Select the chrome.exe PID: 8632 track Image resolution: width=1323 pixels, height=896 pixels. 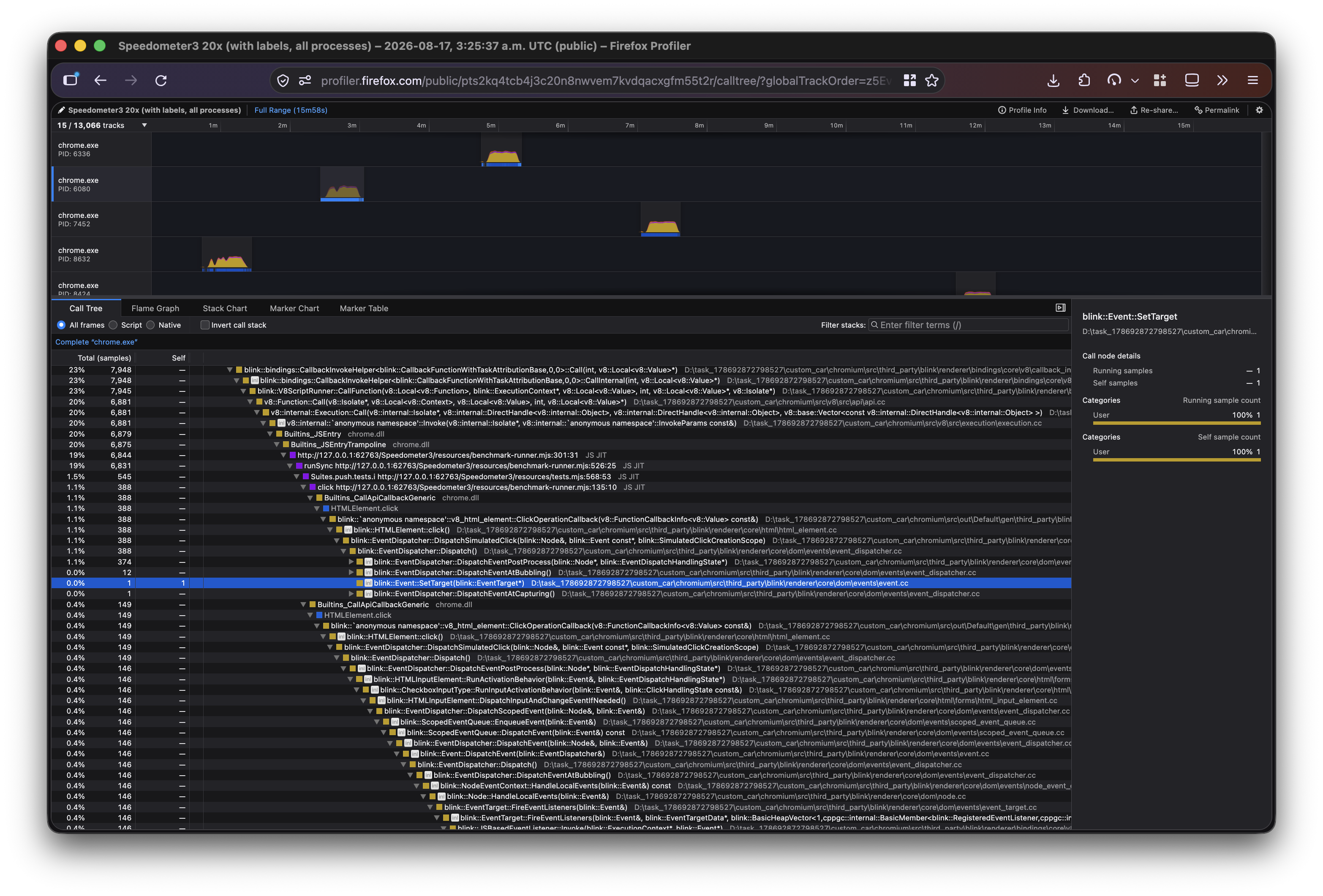coord(101,254)
